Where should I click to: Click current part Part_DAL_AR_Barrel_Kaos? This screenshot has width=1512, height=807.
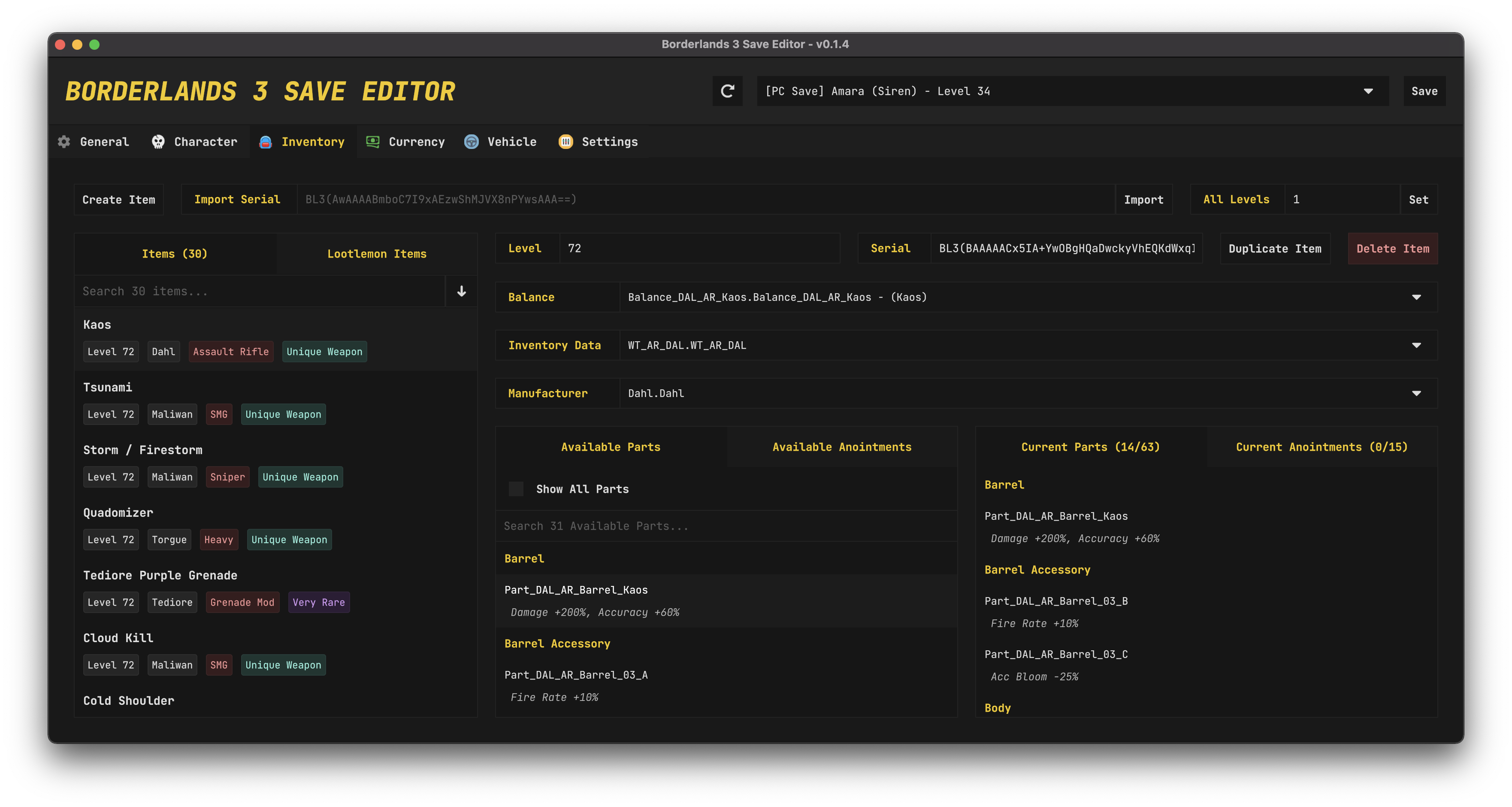(x=1207, y=527)
